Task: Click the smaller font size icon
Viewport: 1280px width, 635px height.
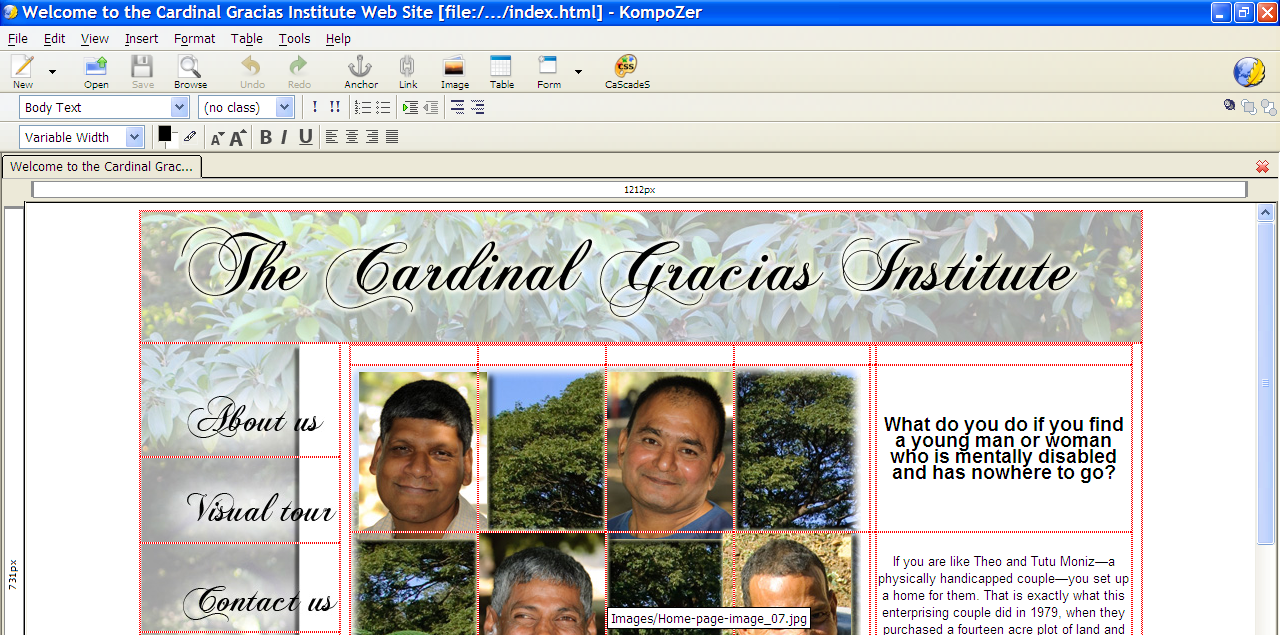Action: 217,138
